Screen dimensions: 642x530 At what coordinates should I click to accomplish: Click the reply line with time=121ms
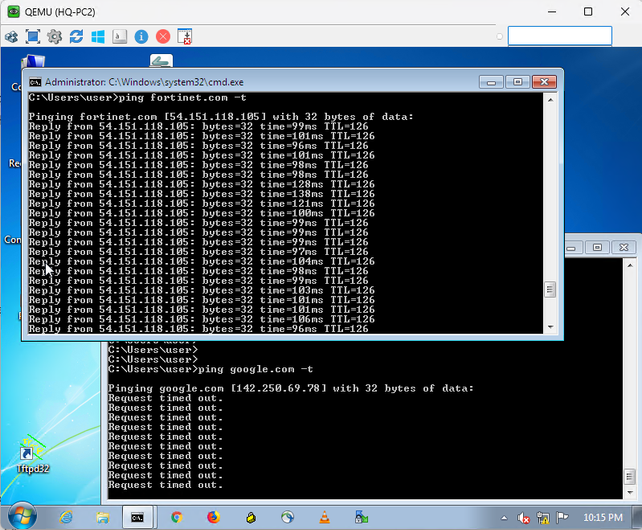201,204
